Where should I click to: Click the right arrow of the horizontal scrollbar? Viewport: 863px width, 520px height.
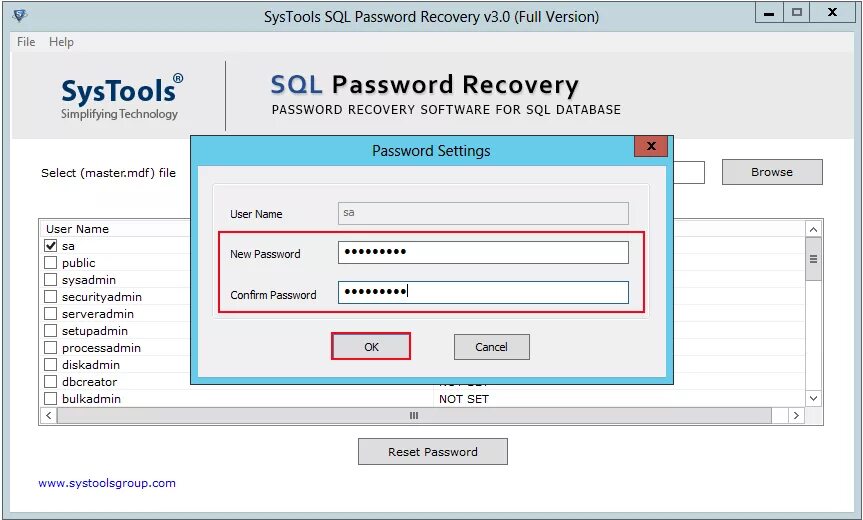tap(796, 415)
